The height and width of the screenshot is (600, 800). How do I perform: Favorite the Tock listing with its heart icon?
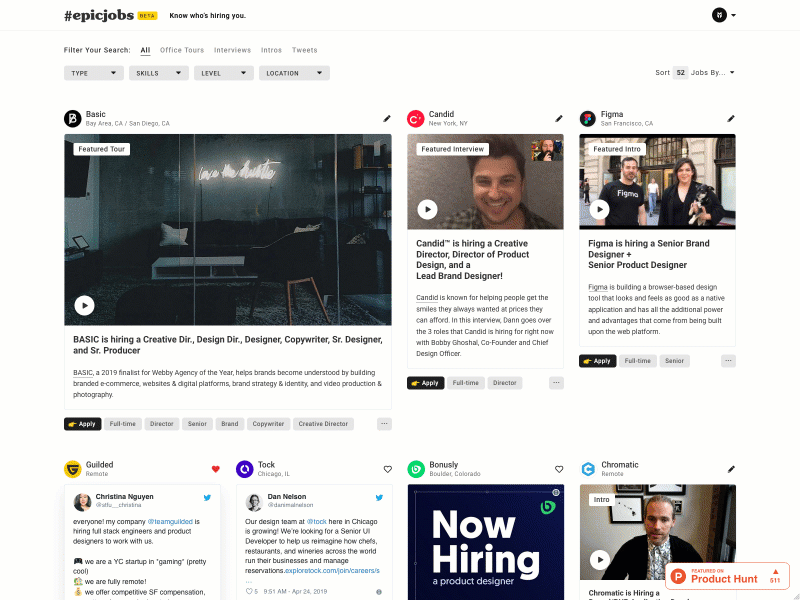[x=388, y=468]
